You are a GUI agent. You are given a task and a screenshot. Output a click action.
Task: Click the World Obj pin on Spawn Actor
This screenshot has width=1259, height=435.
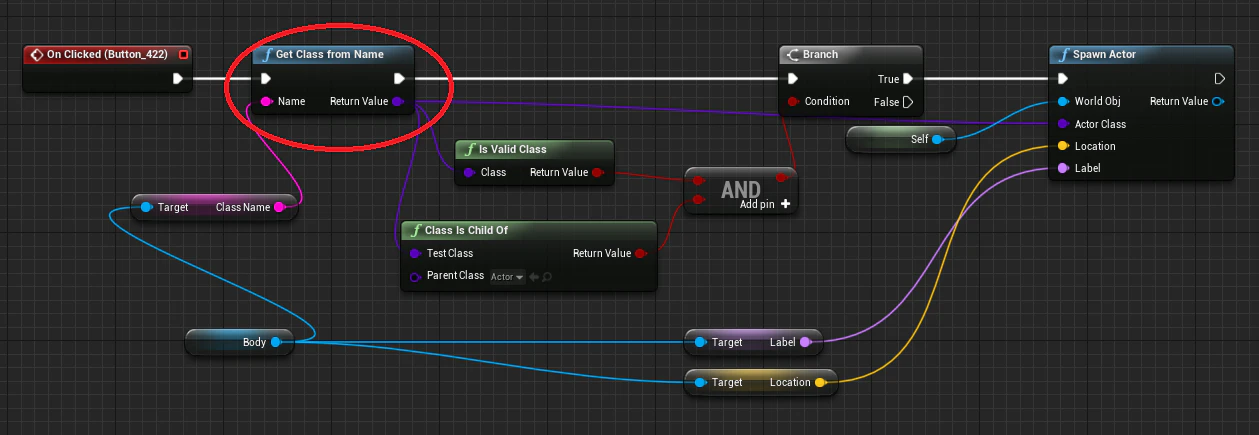coord(1064,101)
